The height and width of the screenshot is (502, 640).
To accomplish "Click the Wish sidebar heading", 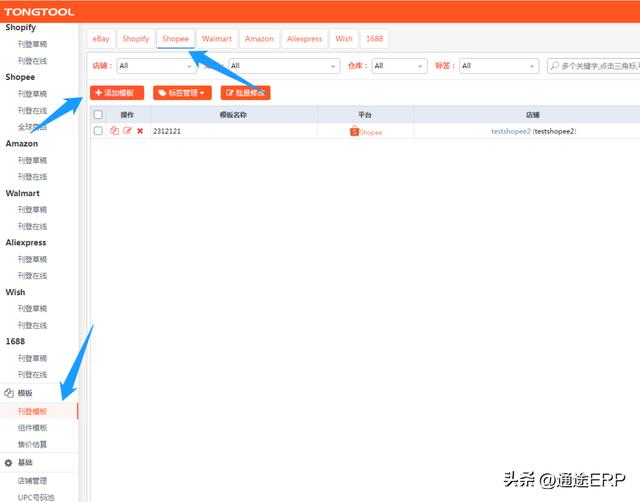I will point(15,292).
